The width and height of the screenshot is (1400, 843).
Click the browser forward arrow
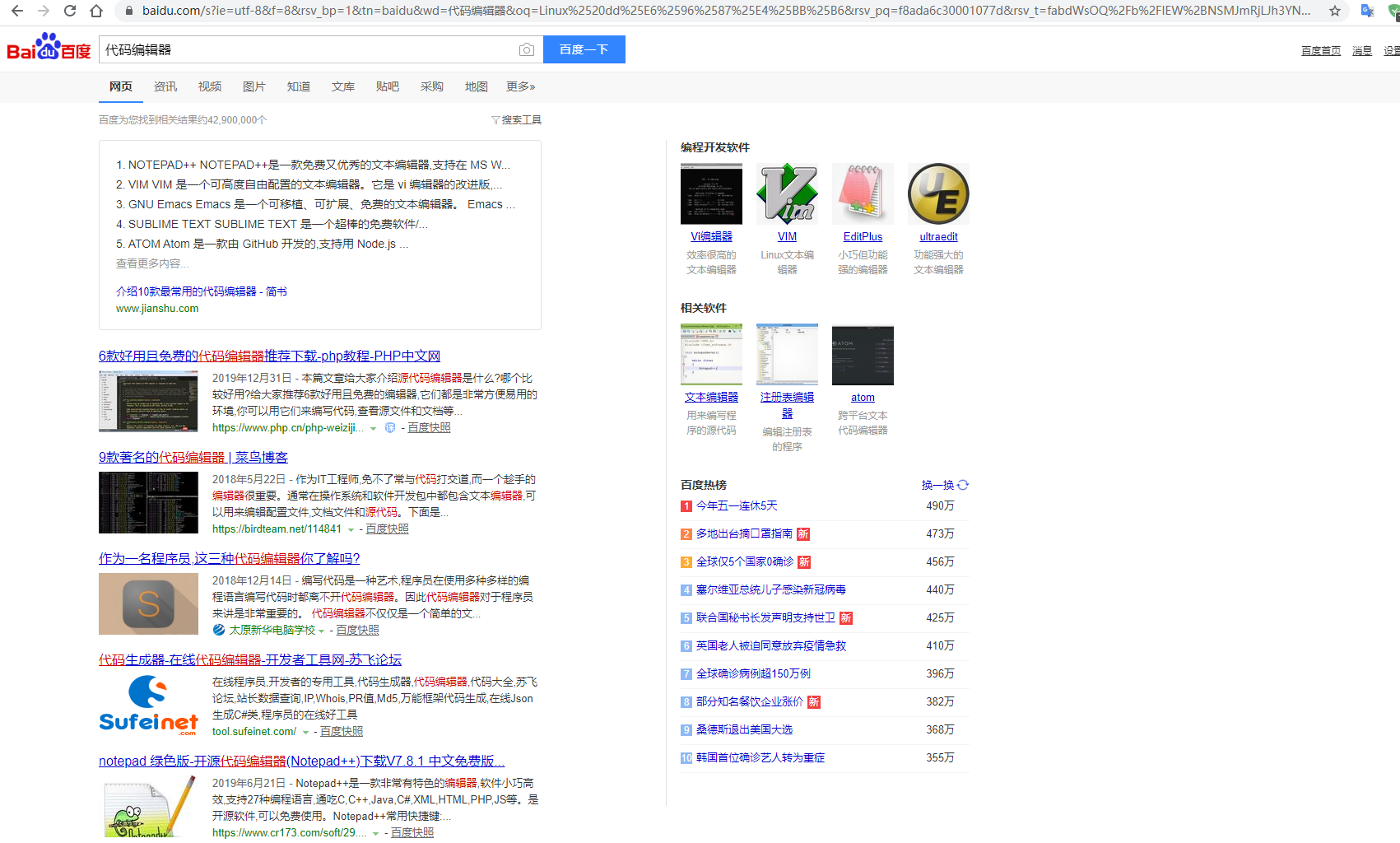(x=44, y=11)
